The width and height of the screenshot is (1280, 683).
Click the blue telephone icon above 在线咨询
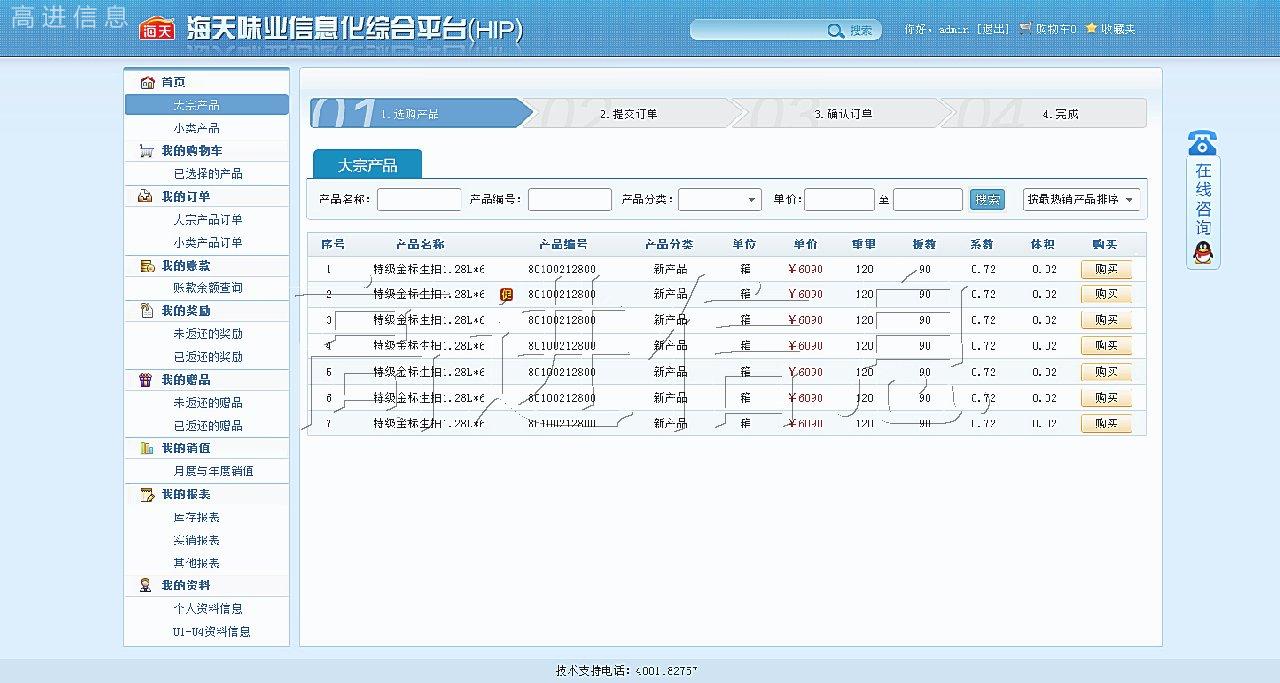(x=1202, y=143)
